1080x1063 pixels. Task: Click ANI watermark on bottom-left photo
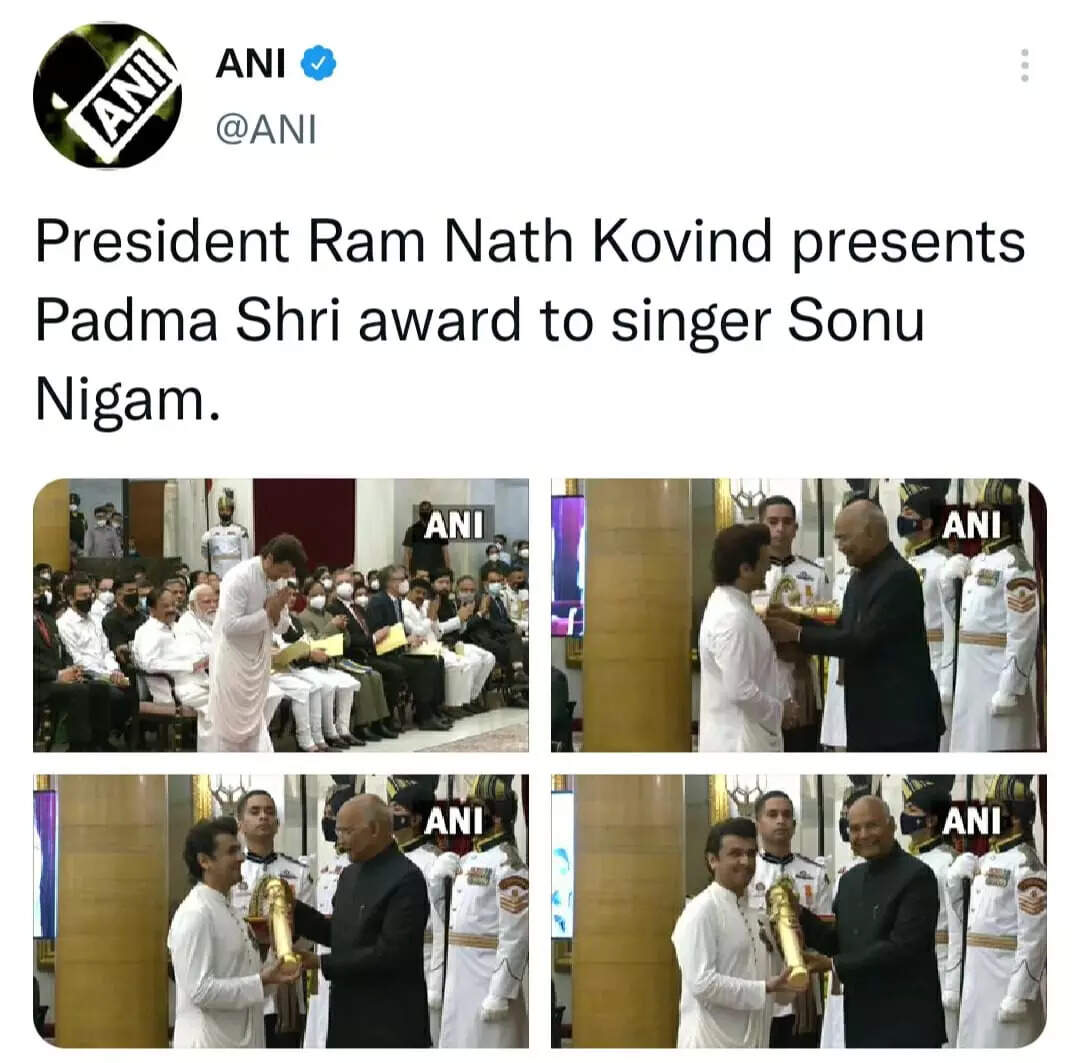[x=454, y=822]
